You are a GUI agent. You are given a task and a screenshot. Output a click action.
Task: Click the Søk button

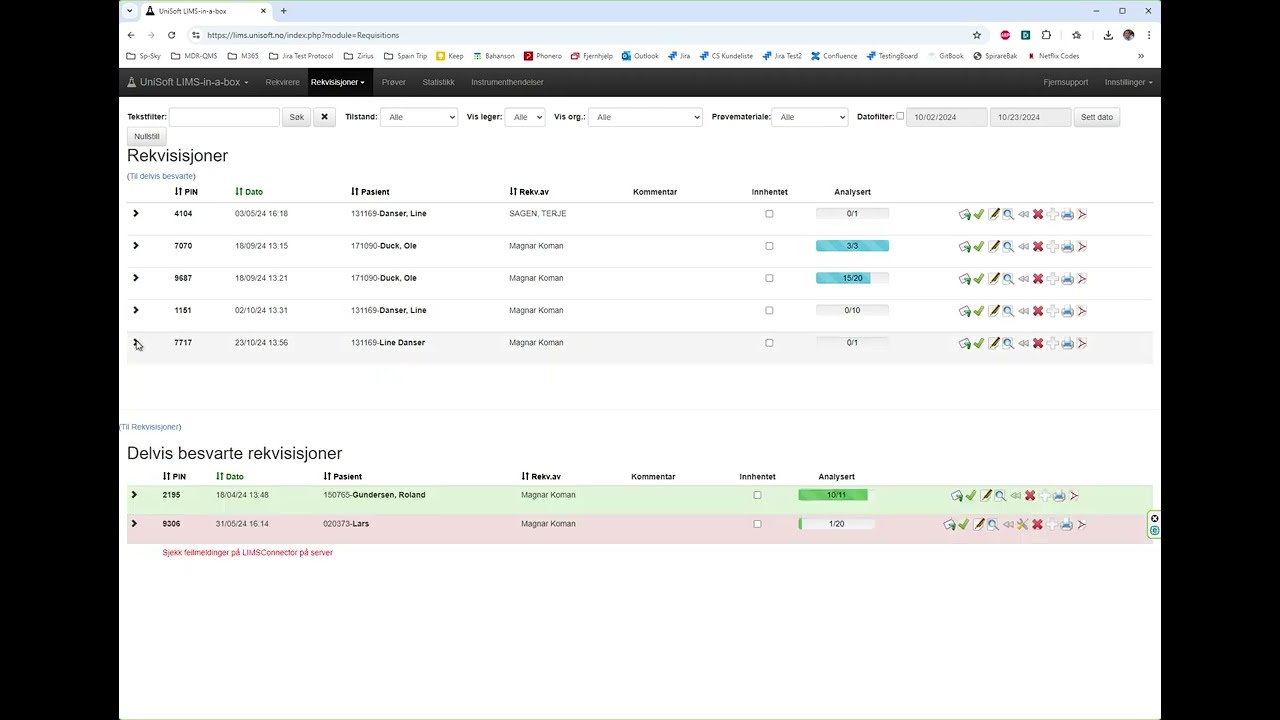(x=296, y=117)
